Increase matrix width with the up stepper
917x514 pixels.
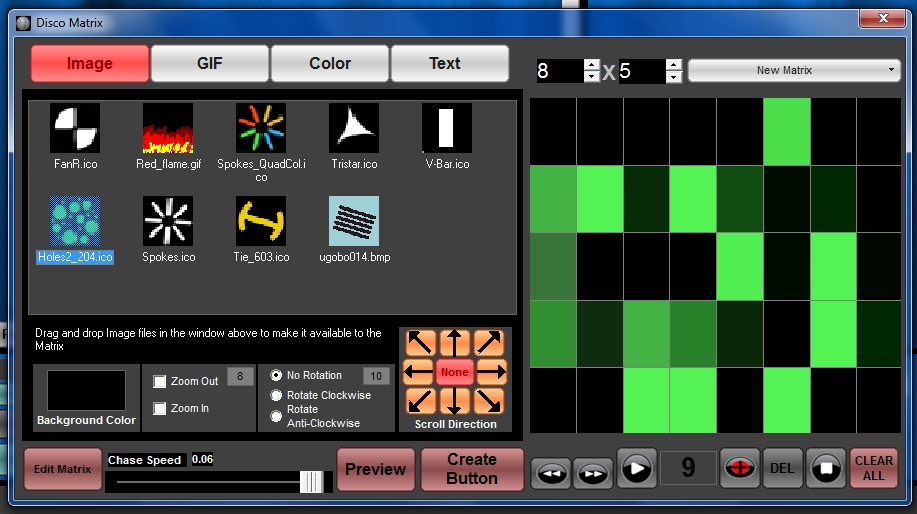(x=591, y=65)
